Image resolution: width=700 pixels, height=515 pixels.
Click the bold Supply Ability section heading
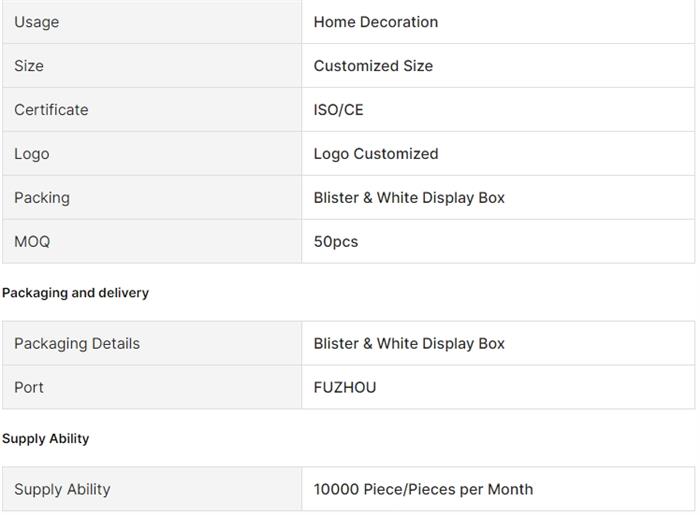45,439
